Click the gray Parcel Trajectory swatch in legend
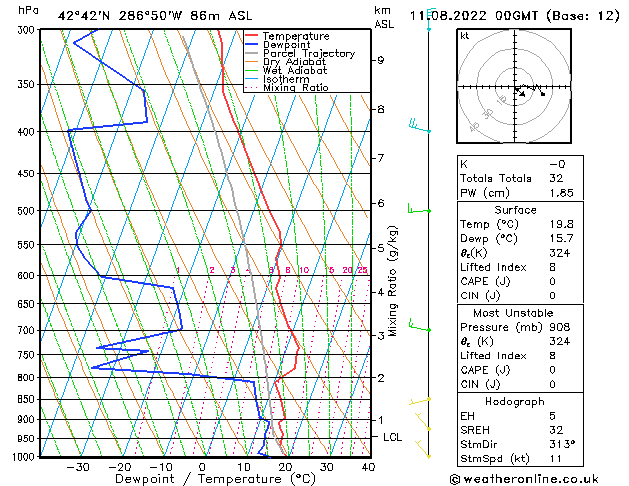 tap(251, 53)
